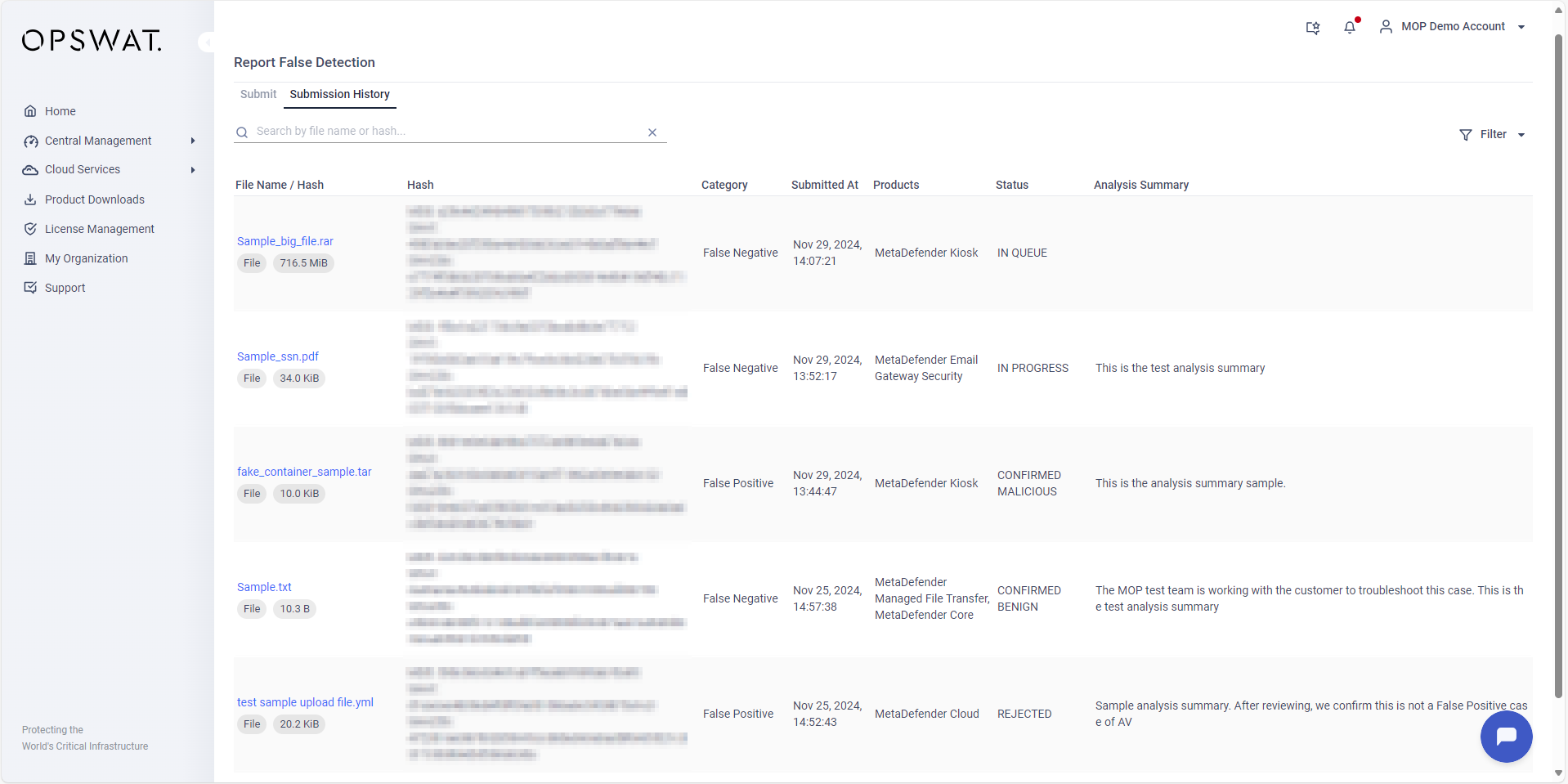Screen dimensions: 1568x784
Task: Click the Status column header
Action: pos(1012,185)
